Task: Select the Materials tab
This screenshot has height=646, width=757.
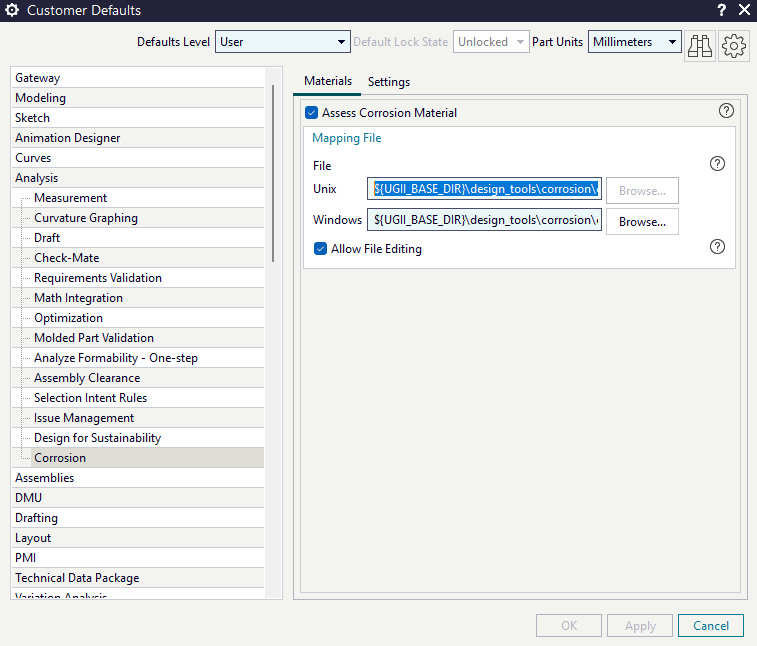Action: 328,81
